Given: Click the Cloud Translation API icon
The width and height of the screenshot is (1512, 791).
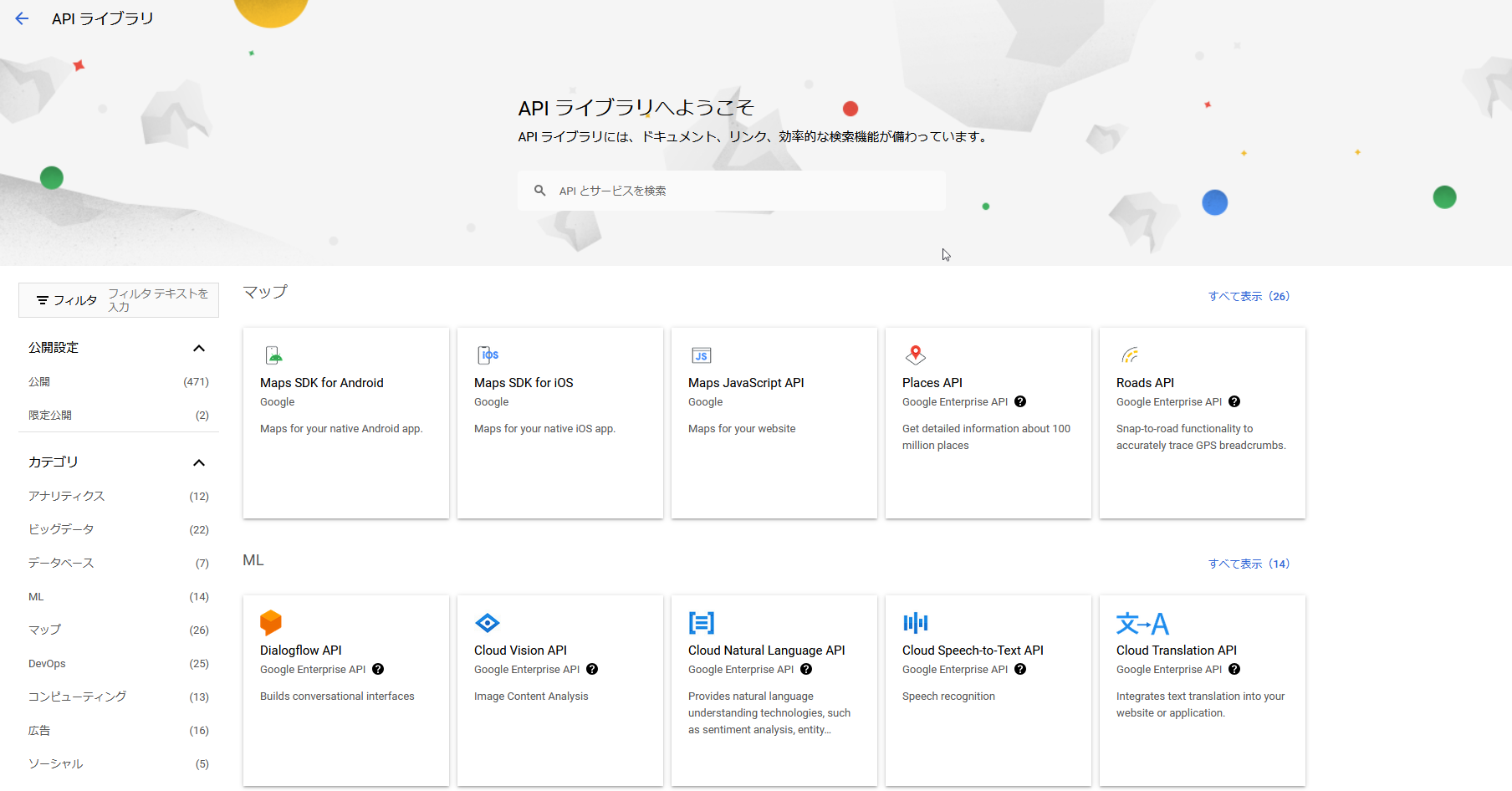Looking at the screenshot, I should click(x=1142, y=624).
